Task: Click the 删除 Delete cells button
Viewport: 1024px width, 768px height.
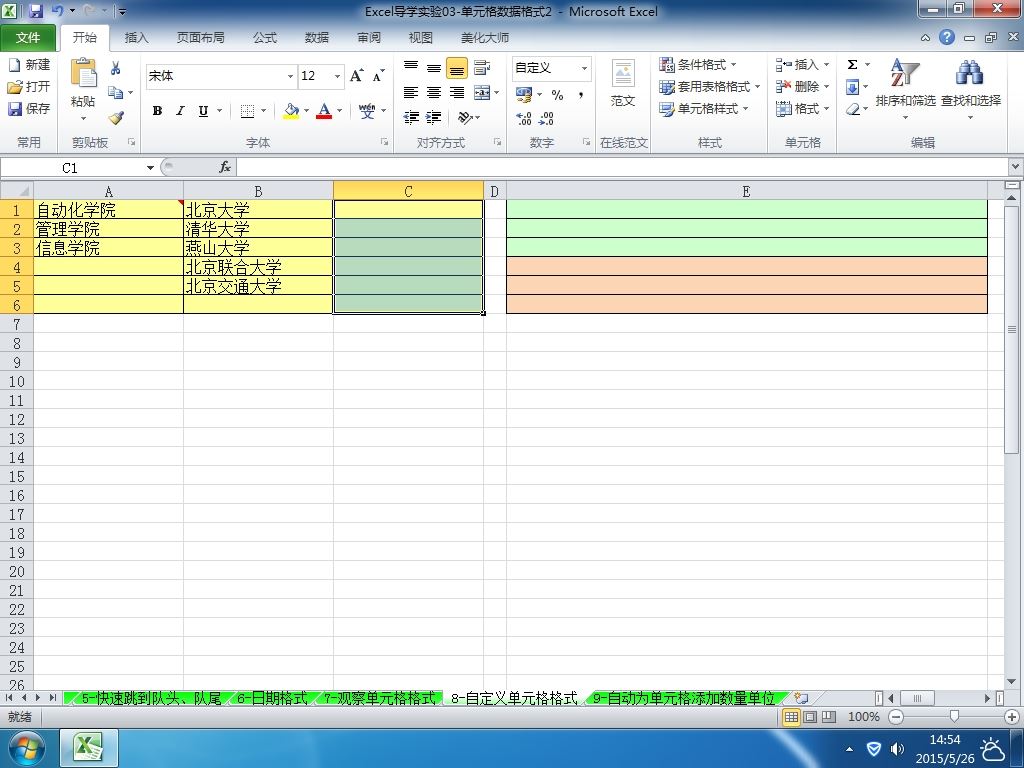Action: pos(802,86)
